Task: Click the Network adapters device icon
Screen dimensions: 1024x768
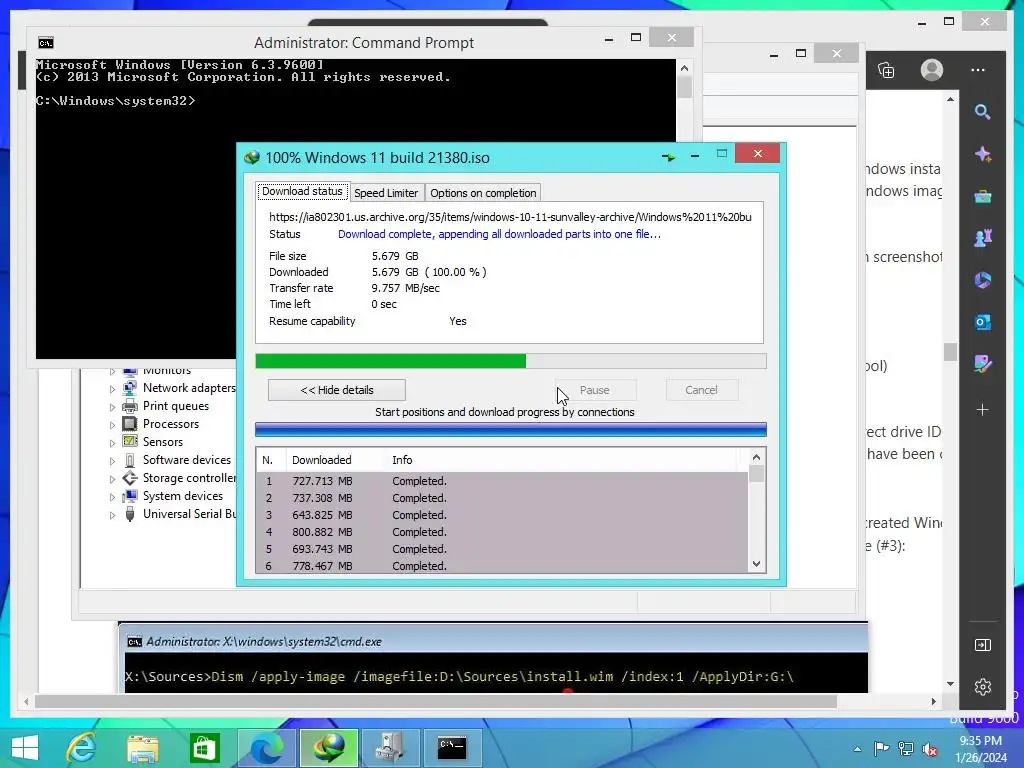Action: click(130, 387)
